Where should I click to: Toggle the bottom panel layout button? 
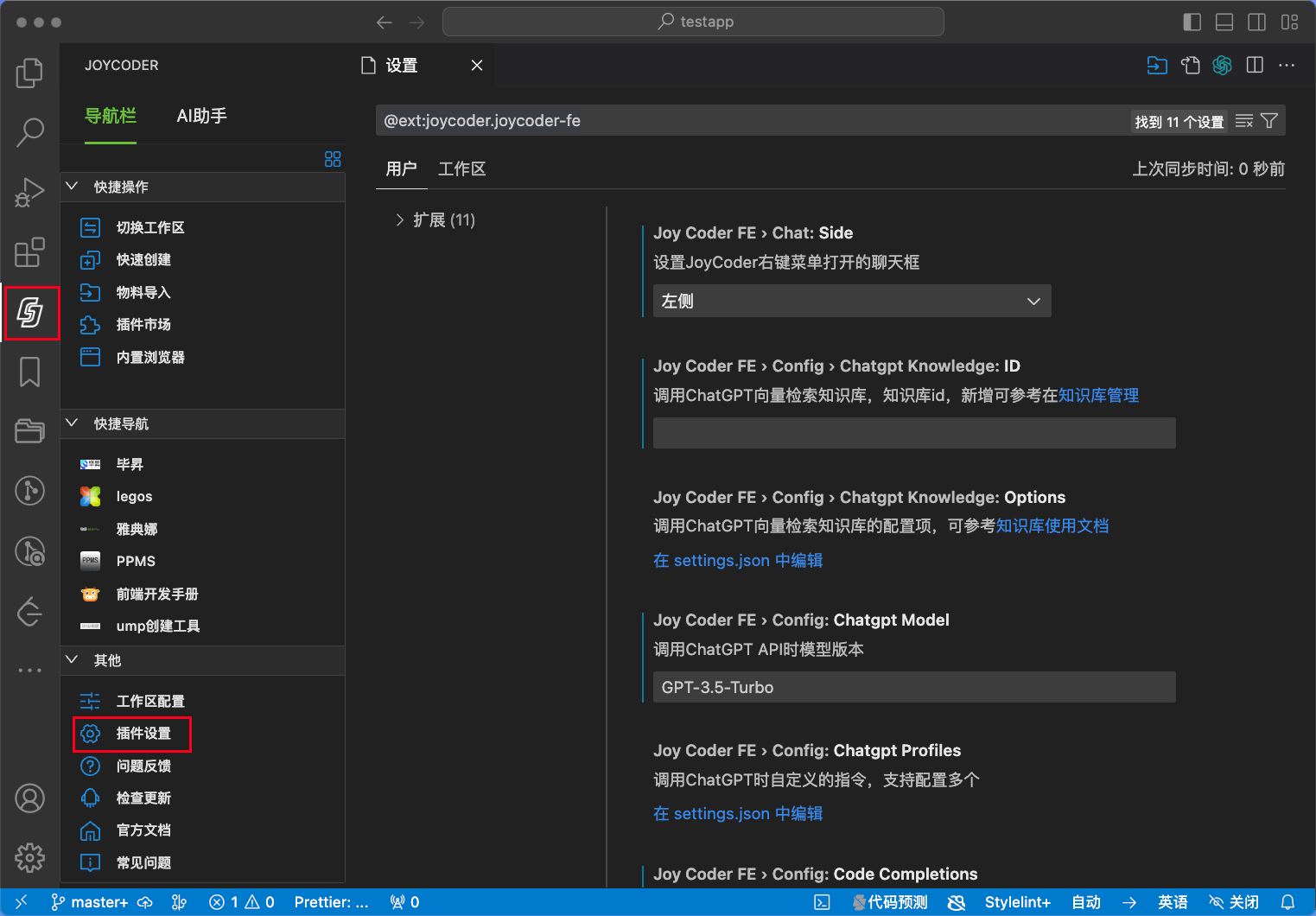pyautogui.click(x=1224, y=22)
